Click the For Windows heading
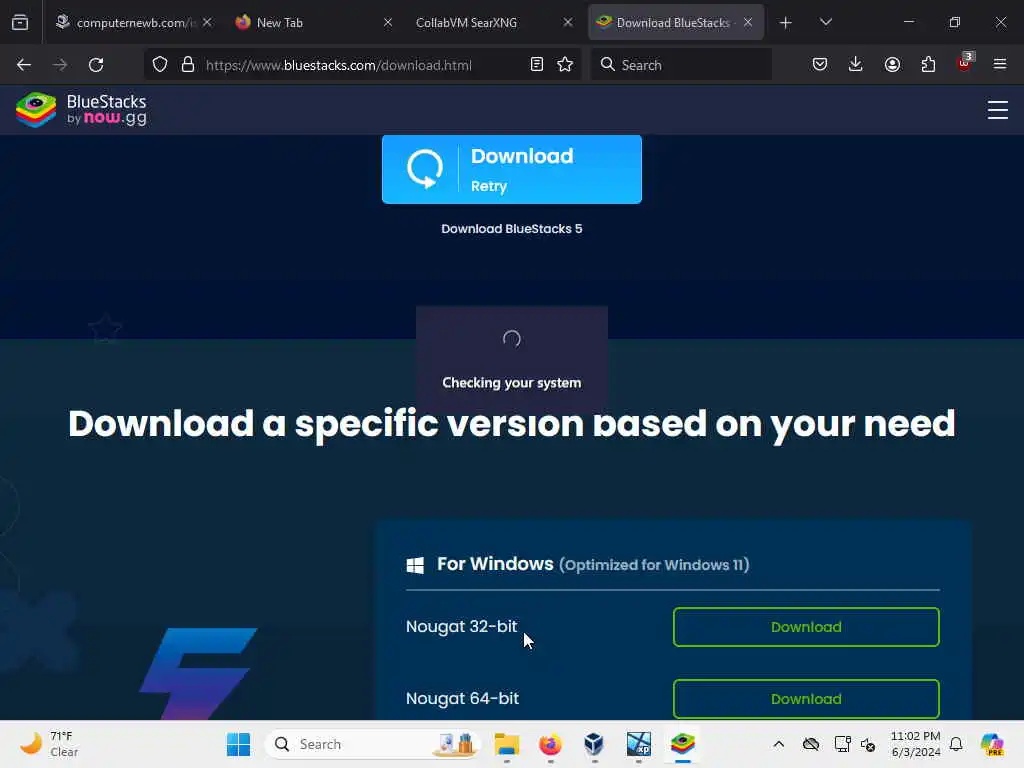The height and width of the screenshot is (768, 1024). [x=495, y=564]
